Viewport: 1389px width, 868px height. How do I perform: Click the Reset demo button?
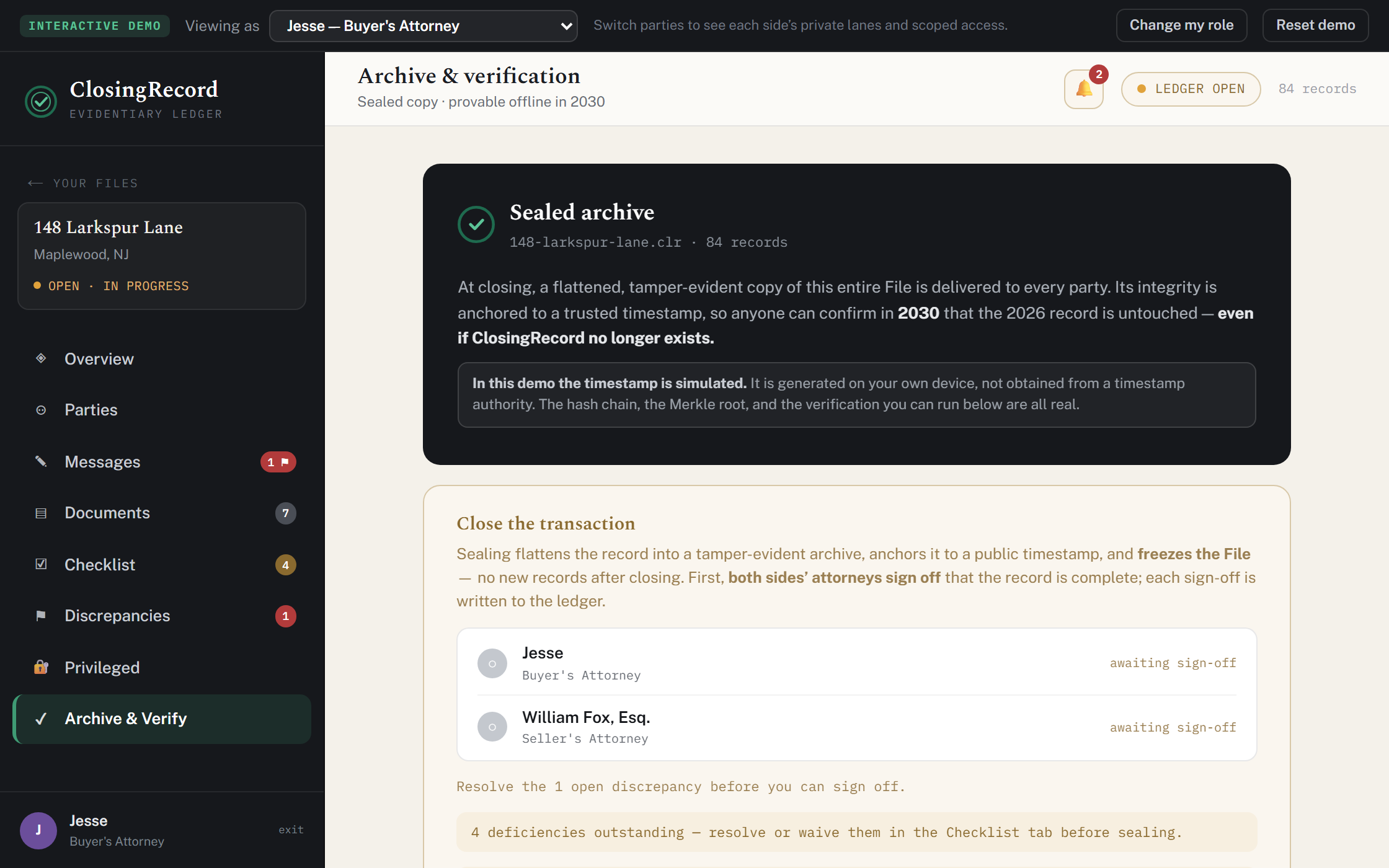coord(1315,25)
